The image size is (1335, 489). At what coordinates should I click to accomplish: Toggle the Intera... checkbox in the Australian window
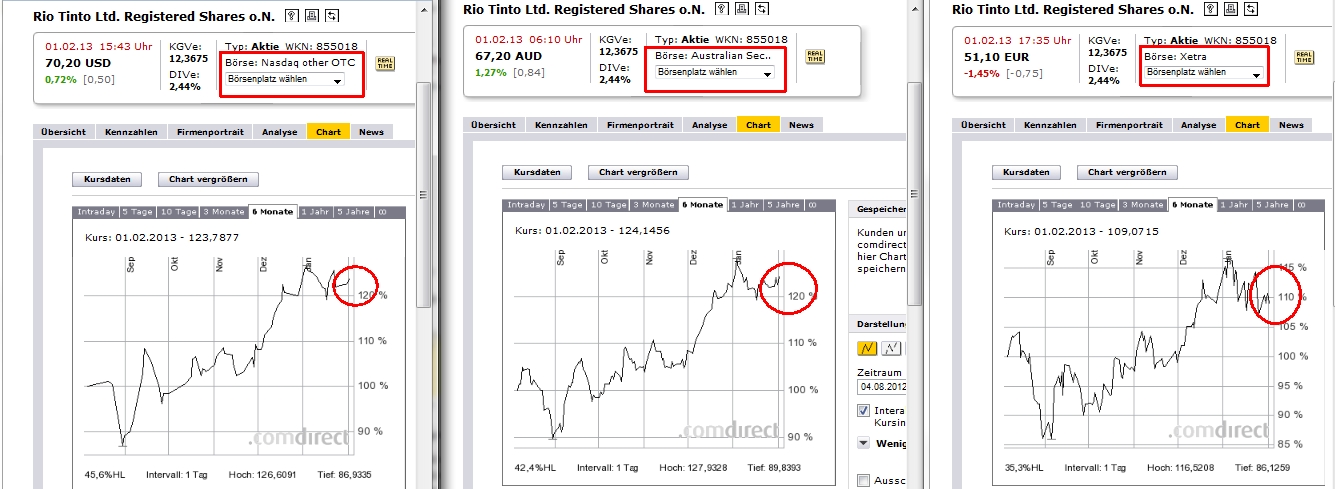coord(863,411)
